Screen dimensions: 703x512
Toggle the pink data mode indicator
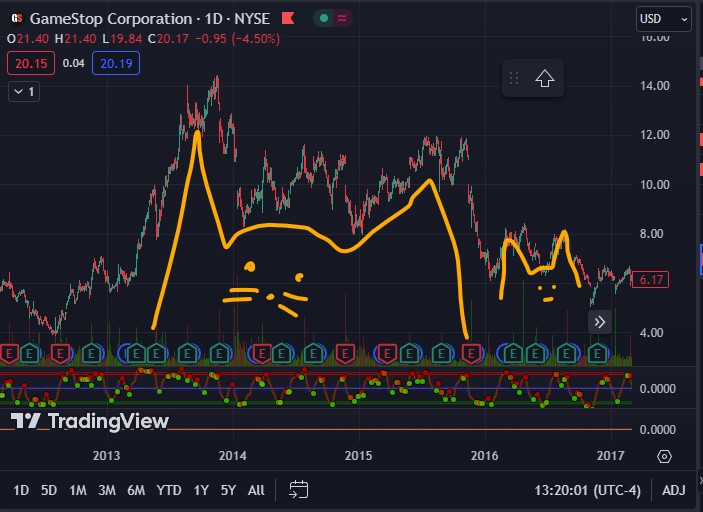(343, 19)
